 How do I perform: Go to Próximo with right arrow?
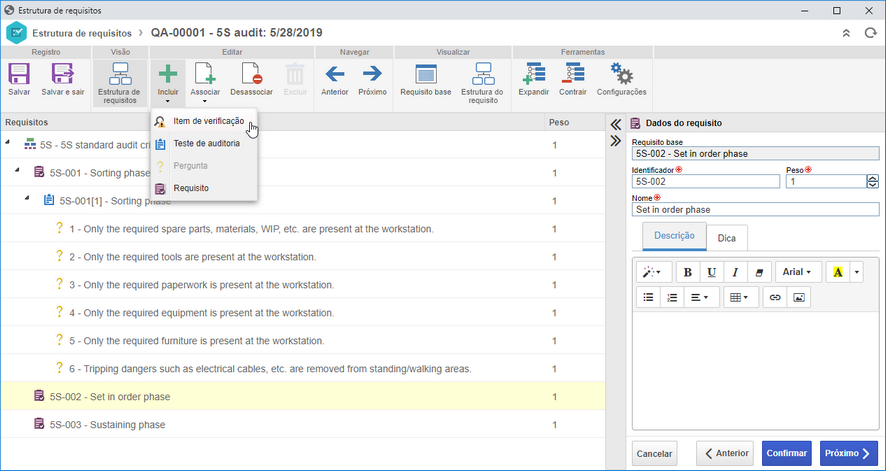point(372,74)
